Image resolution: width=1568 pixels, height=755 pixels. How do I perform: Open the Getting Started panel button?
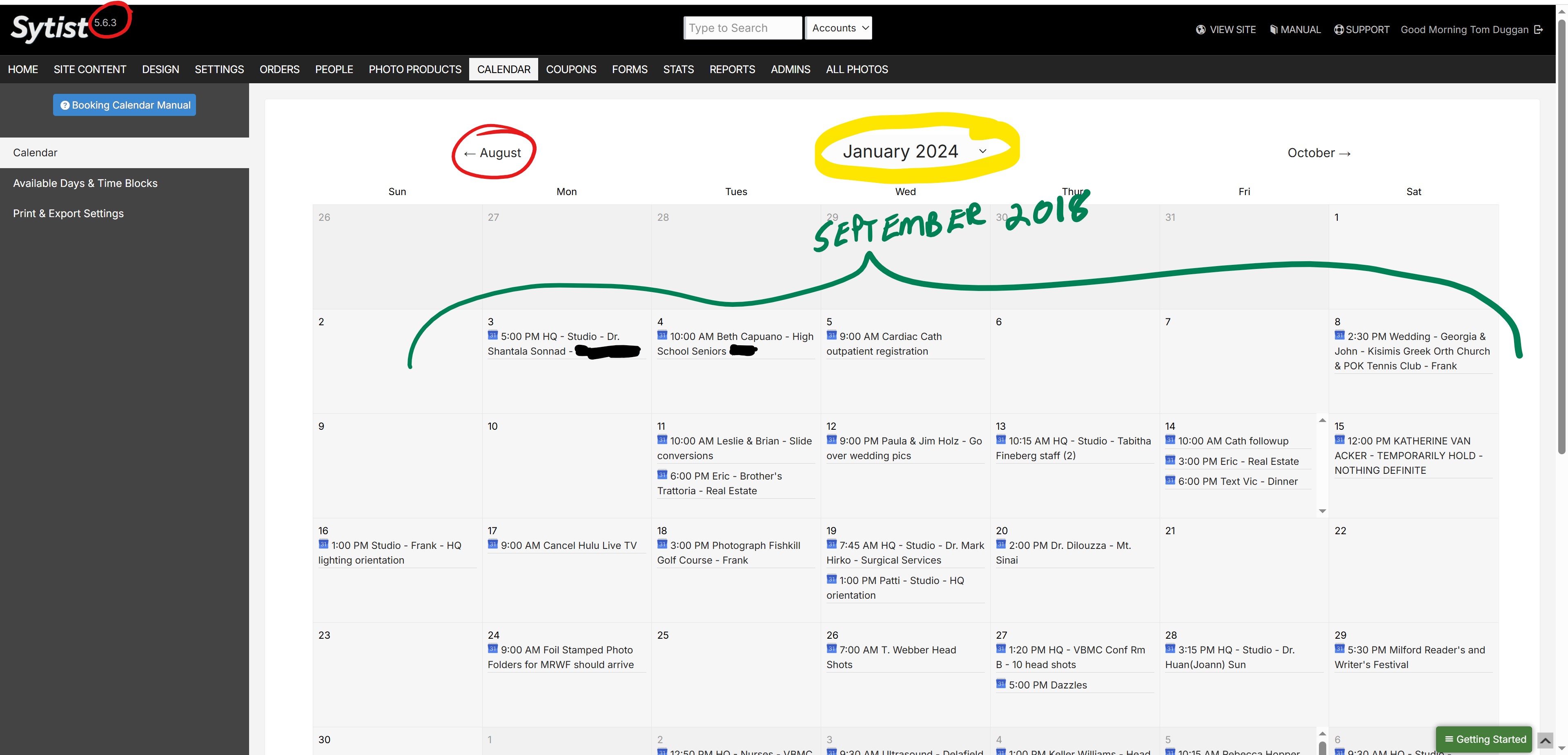(1484, 739)
